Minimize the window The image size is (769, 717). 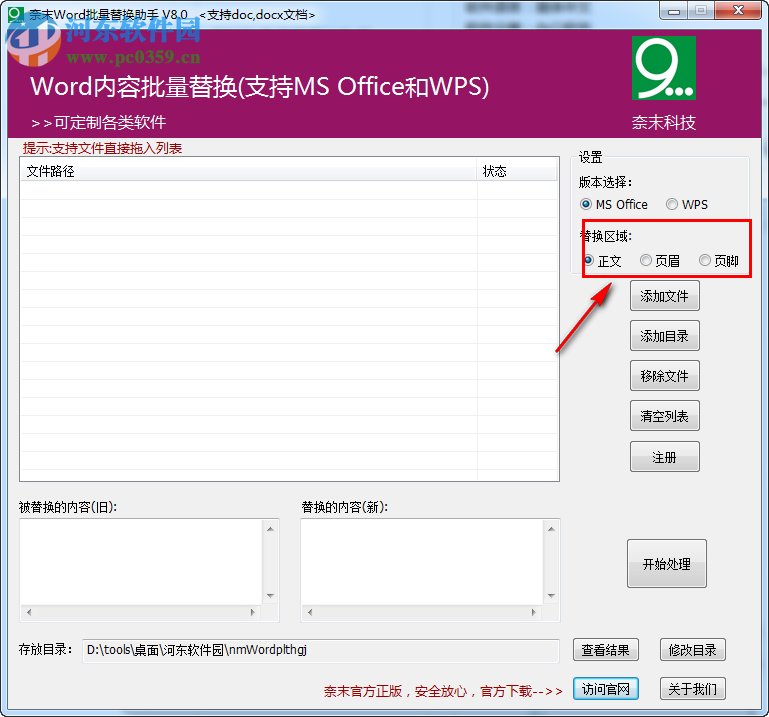(x=674, y=11)
